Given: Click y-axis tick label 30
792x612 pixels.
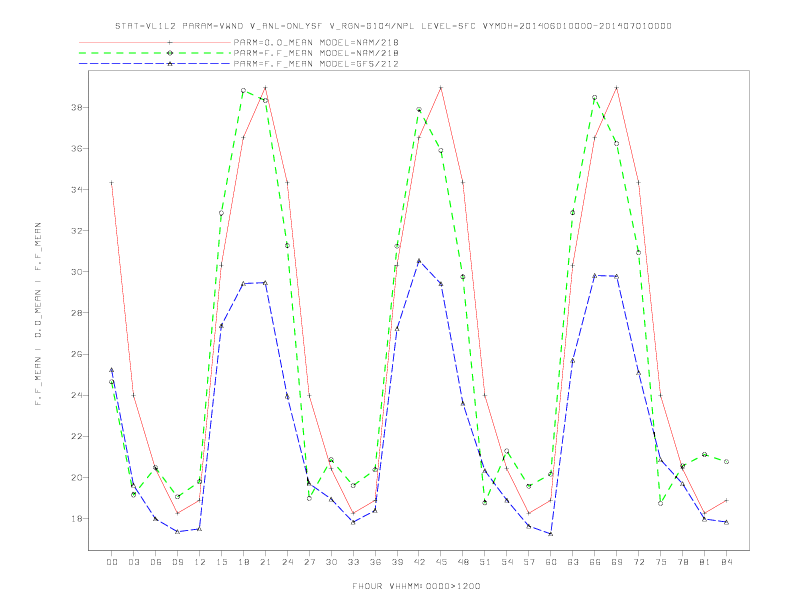Looking at the screenshot, I should (77, 272).
